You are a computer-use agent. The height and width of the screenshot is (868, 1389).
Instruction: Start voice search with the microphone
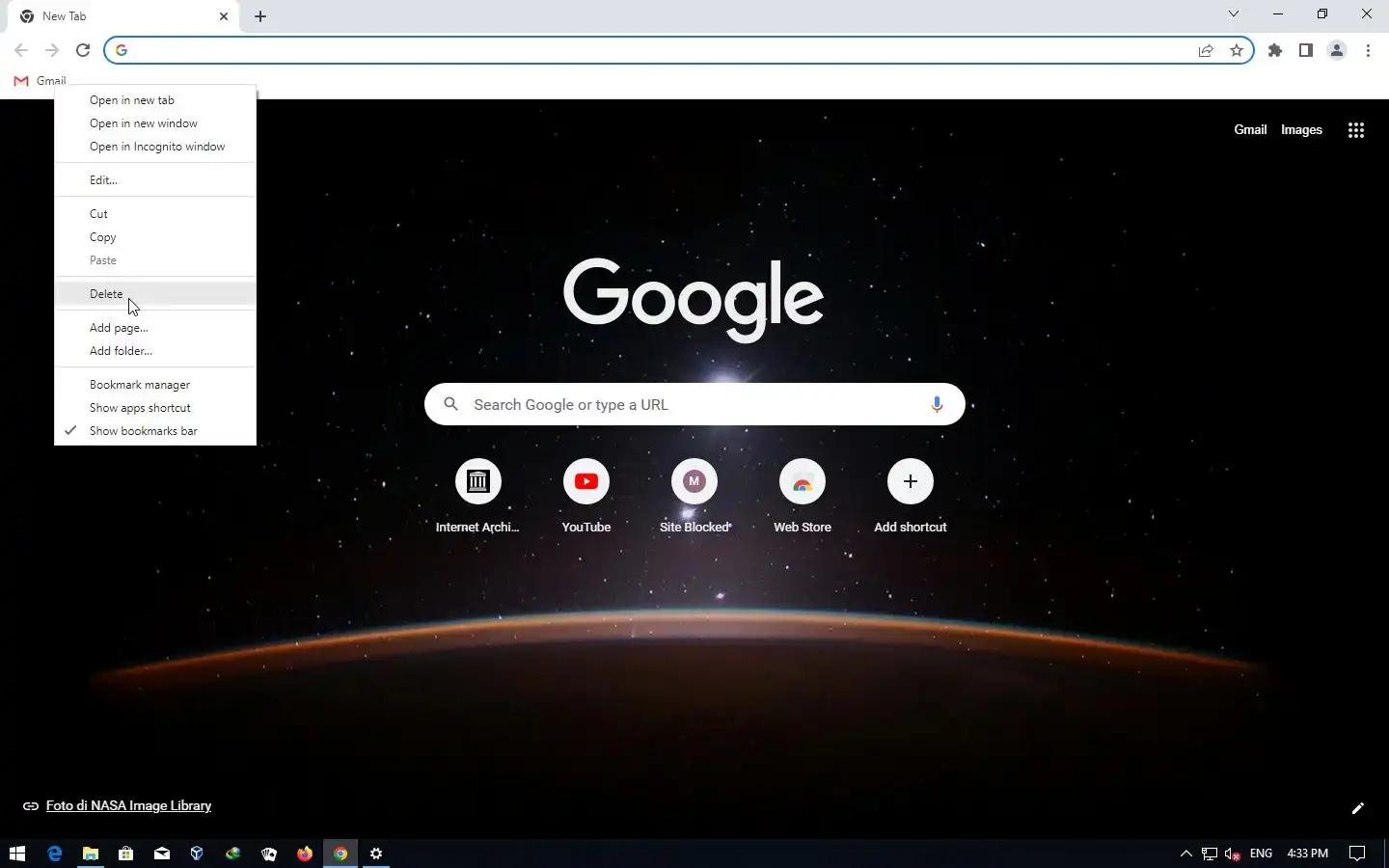(x=936, y=404)
